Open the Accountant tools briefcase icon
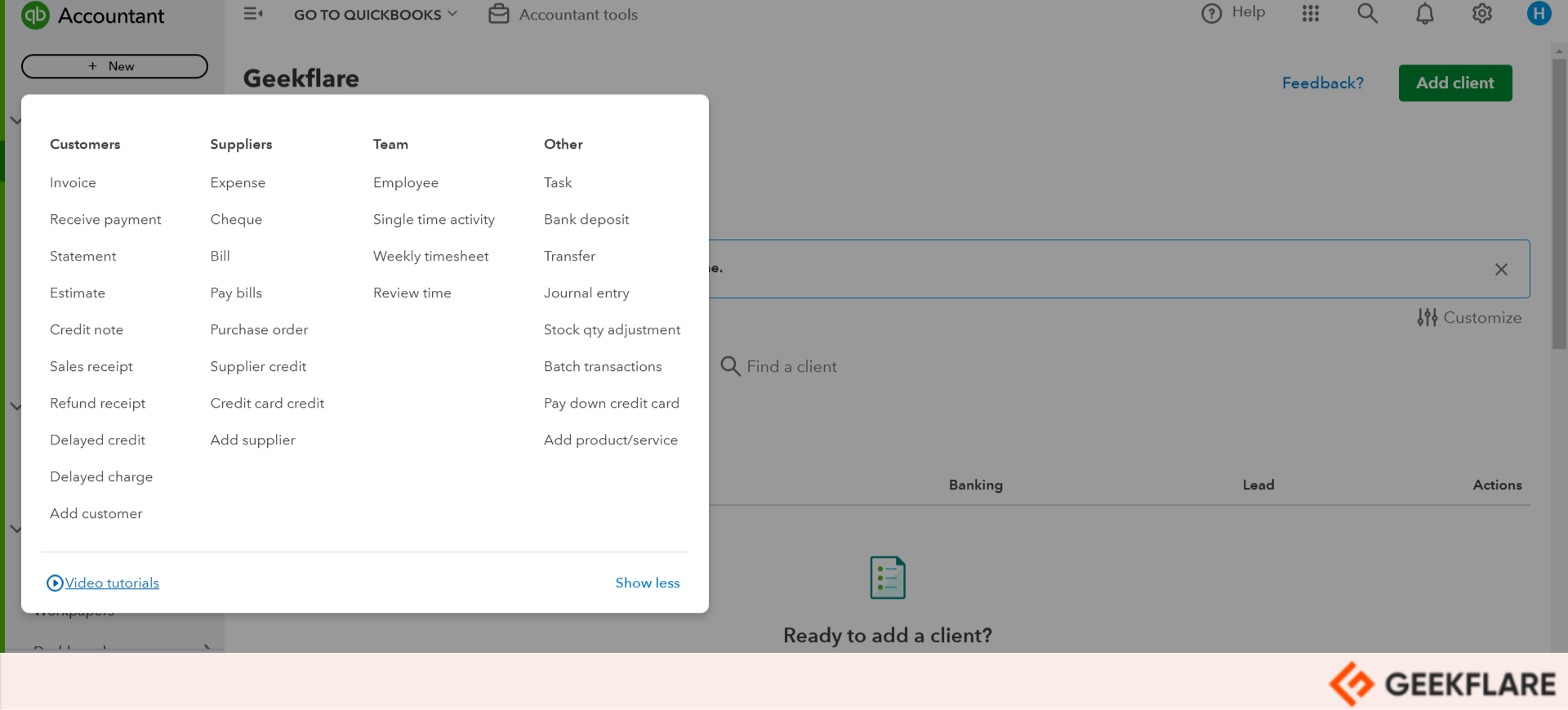 [498, 14]
